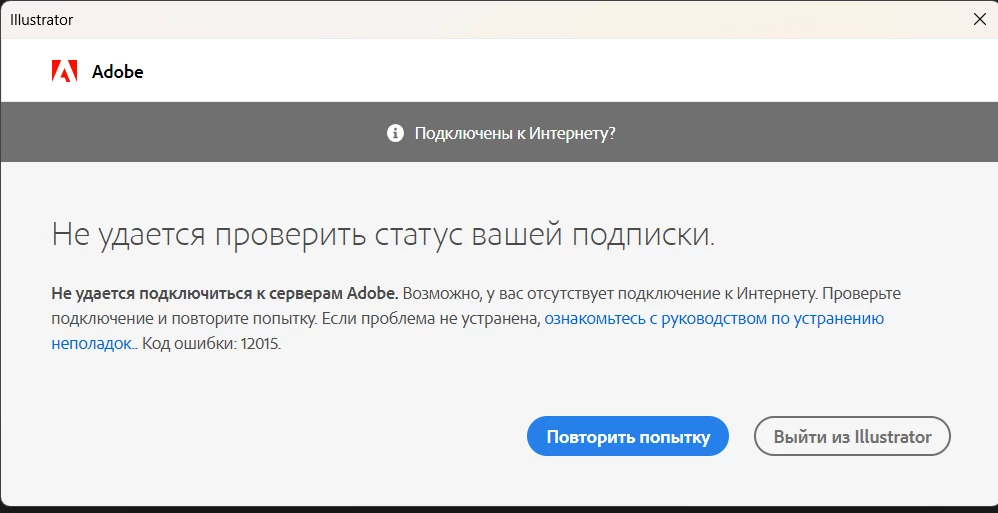The width and height of the screenshot is (998, 513).
Task: Click the Adobe wordmark text
Action: (118, 72)
